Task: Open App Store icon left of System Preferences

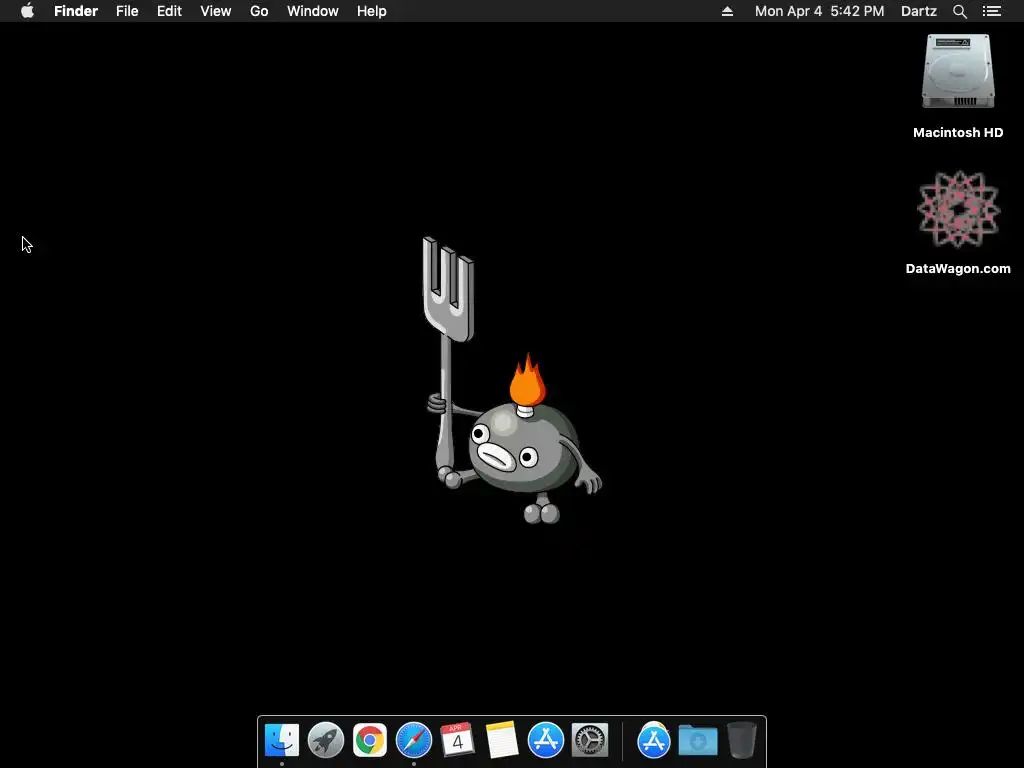Action: (x=546, y=740)
